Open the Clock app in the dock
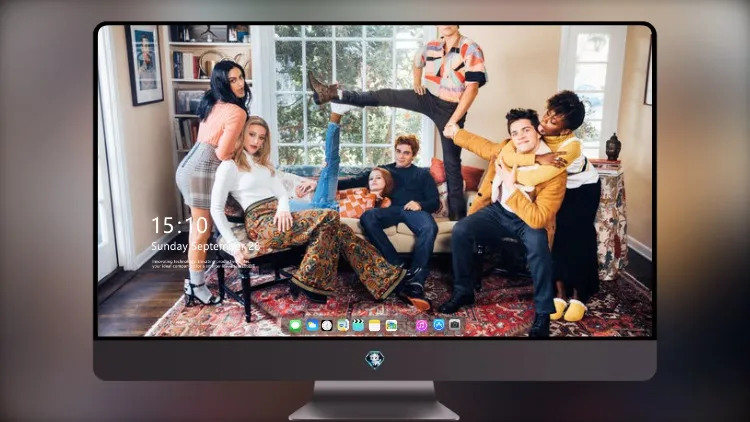750x422 pixels. [327, 325]
